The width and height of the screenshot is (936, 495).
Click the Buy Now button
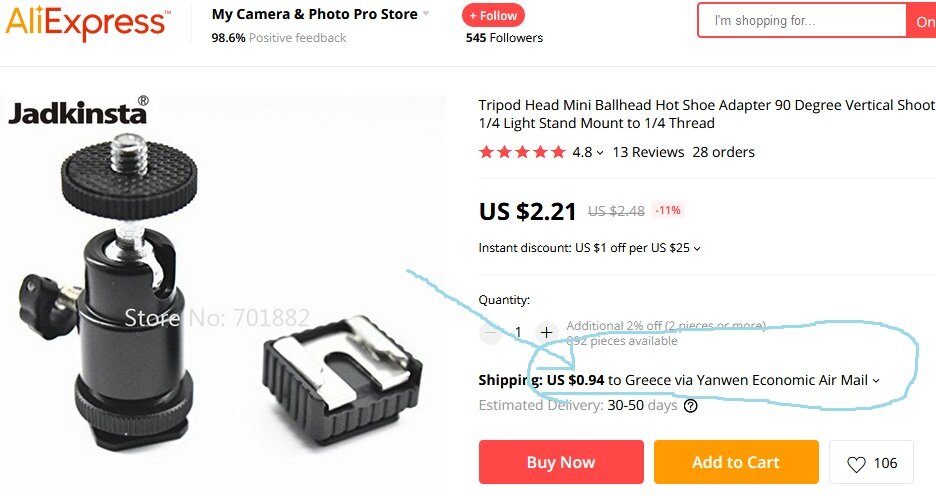coord(561,462)
